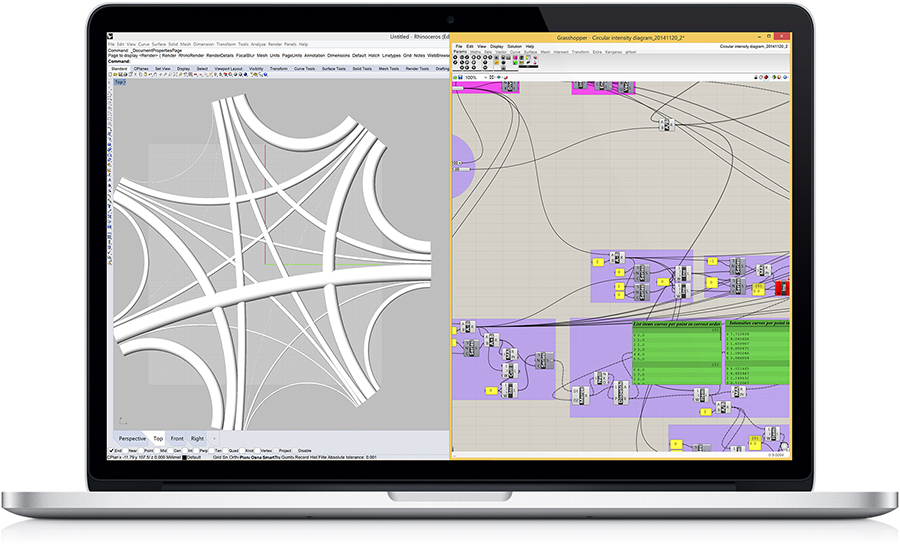Click the preview eye icon in Grasshopper canvas toolbar
900x560 pixels.
click(499, 77)
